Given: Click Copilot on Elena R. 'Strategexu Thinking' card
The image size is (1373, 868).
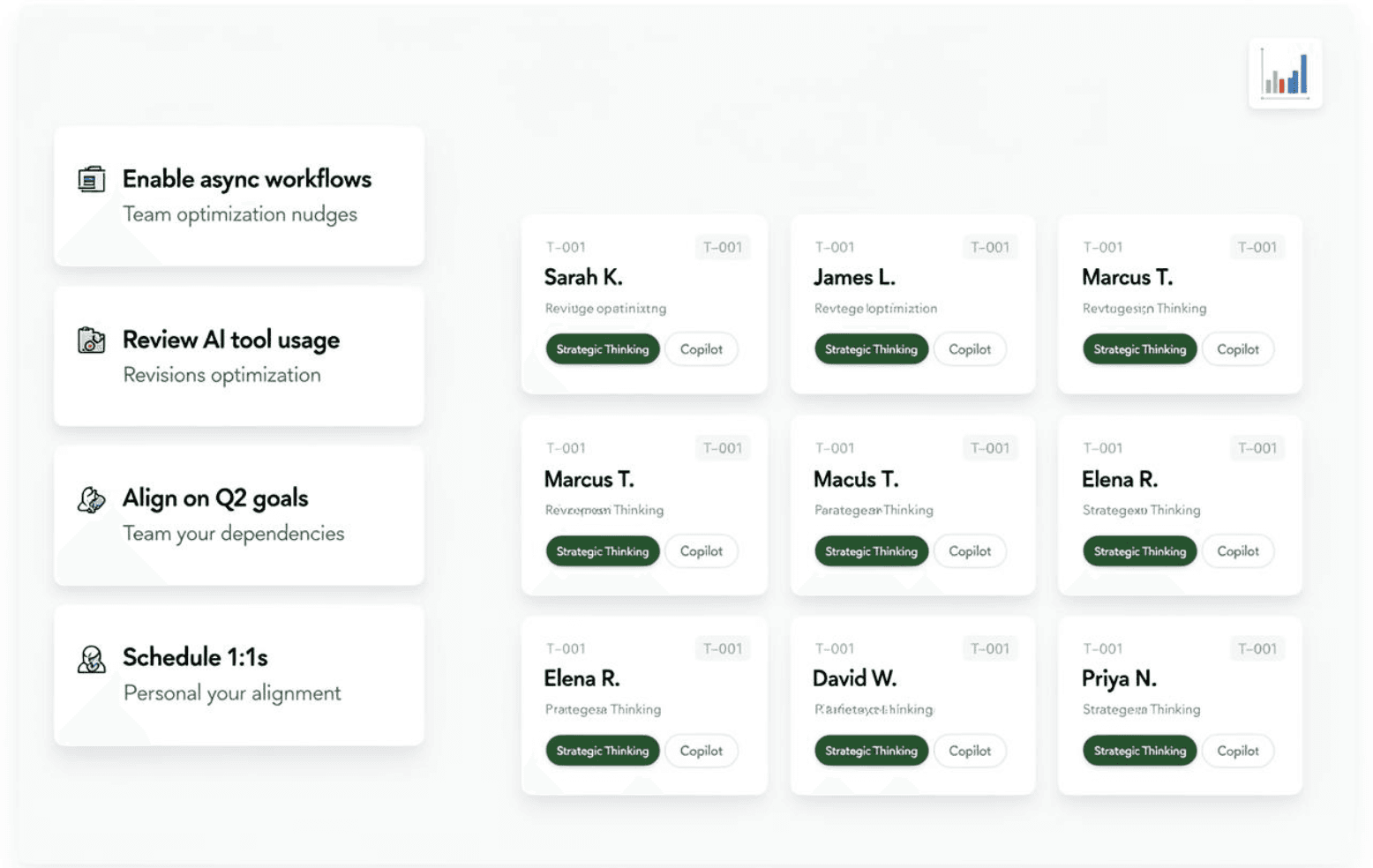Looking at the screenshot, I should (1238, 551).
